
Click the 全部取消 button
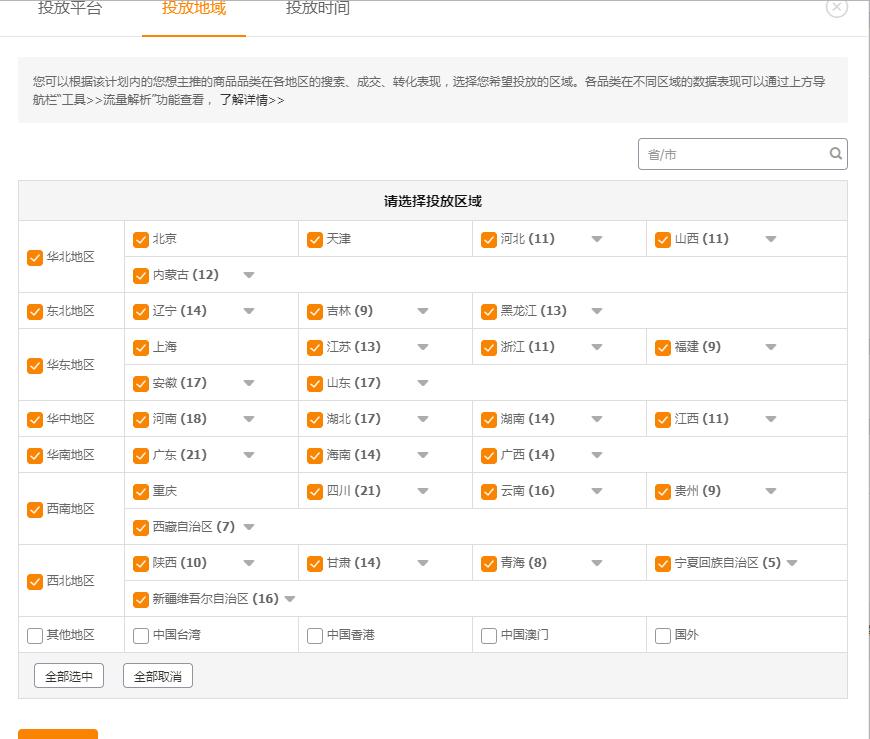point(158,677)
